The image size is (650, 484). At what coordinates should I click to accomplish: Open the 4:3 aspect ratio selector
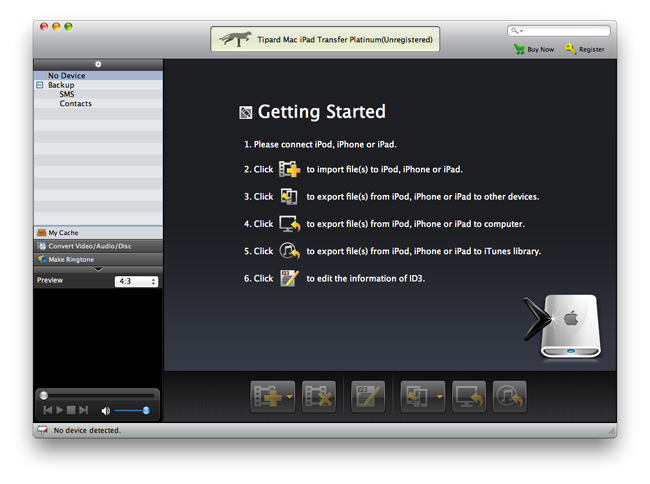136,281
